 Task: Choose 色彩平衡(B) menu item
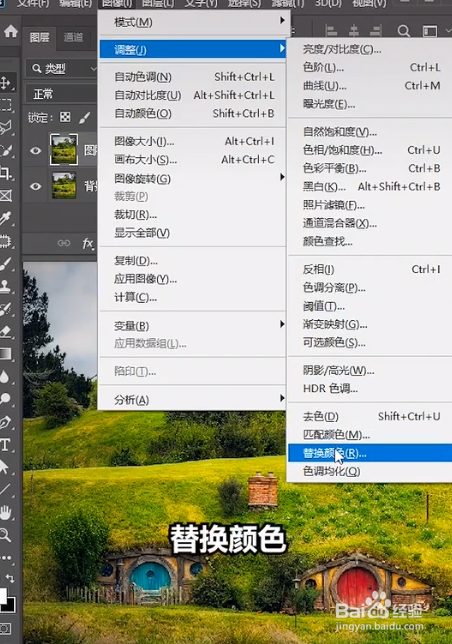[370, 168]
